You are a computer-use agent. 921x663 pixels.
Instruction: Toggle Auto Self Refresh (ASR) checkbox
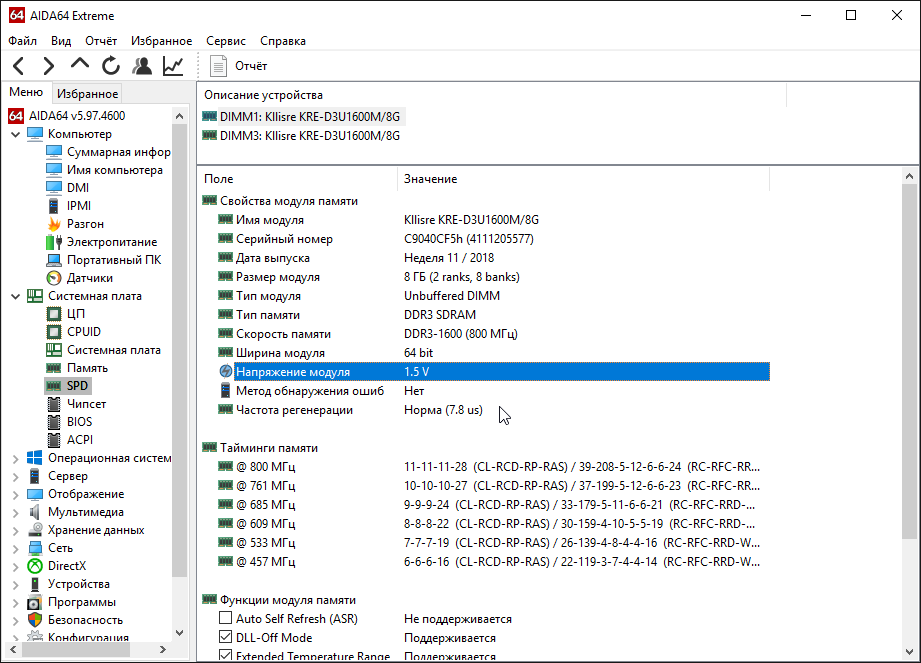click(x=226, y=618)
